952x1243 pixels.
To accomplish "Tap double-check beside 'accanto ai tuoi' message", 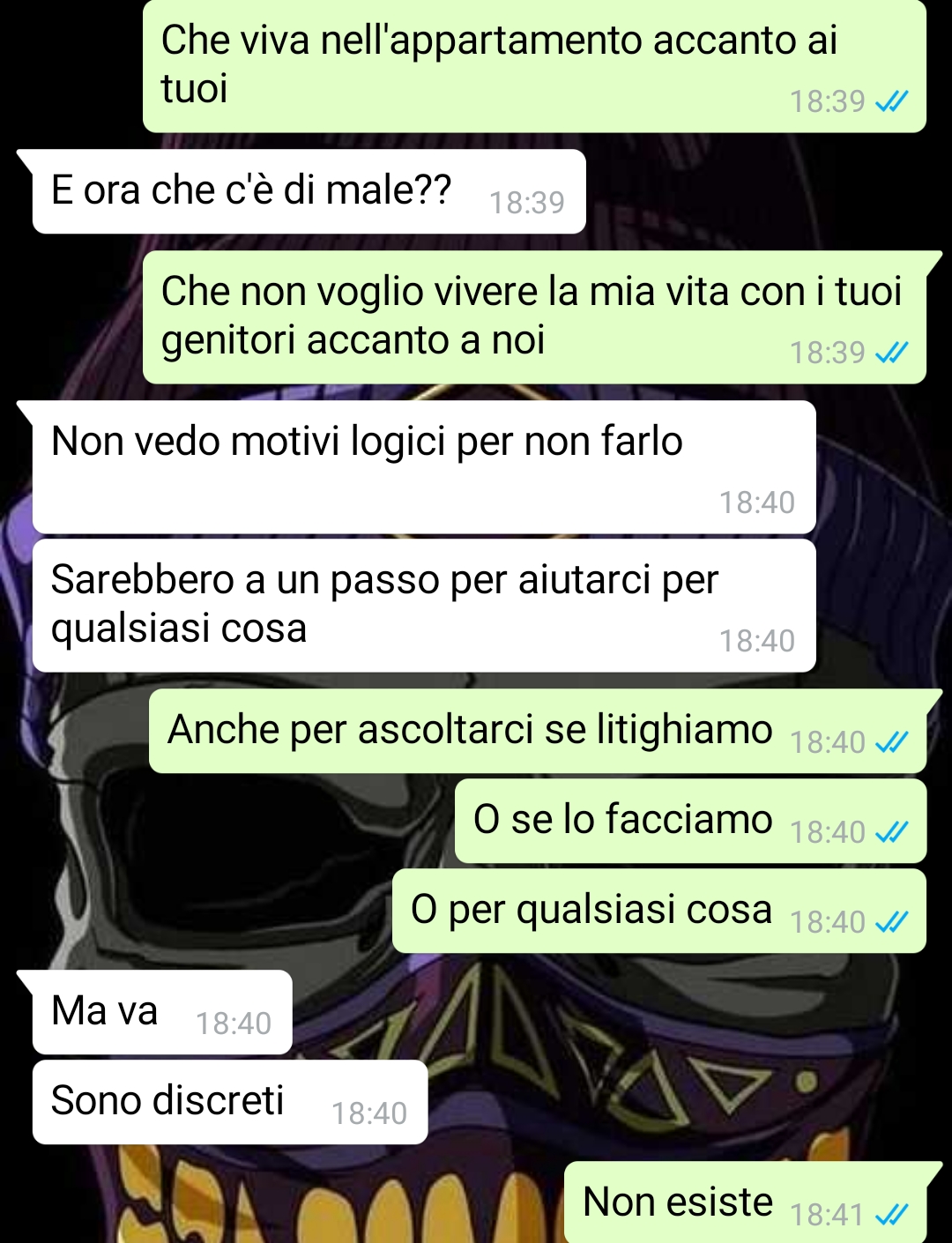I will coord(891,101).
